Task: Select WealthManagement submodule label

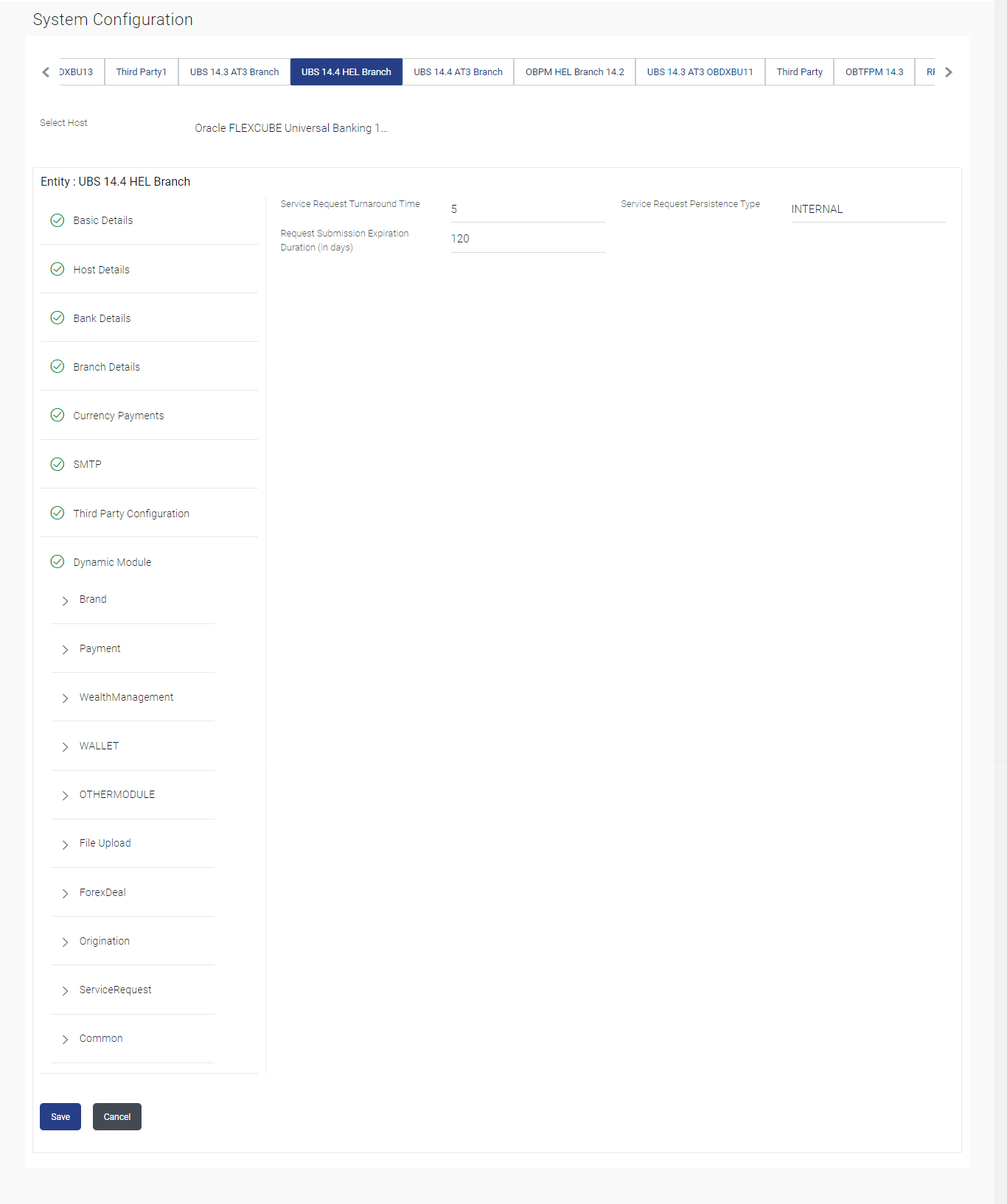Action: pyautogui.click(x=127, y=697)
